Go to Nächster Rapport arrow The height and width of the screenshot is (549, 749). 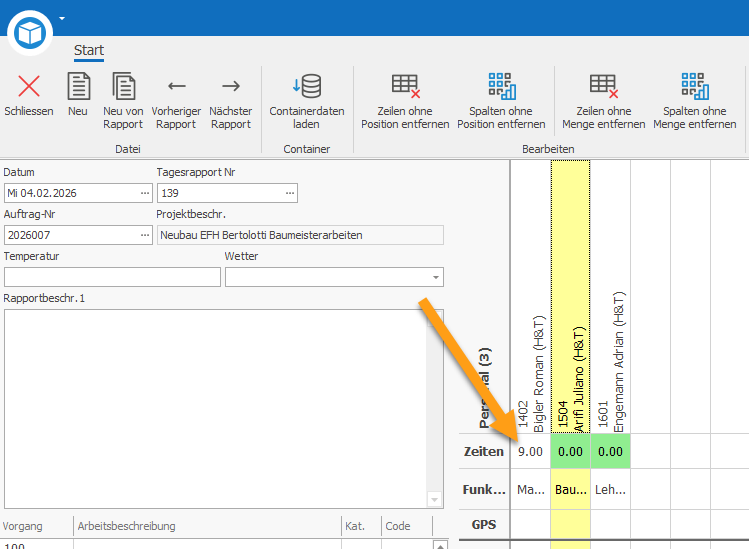(231, 86)
